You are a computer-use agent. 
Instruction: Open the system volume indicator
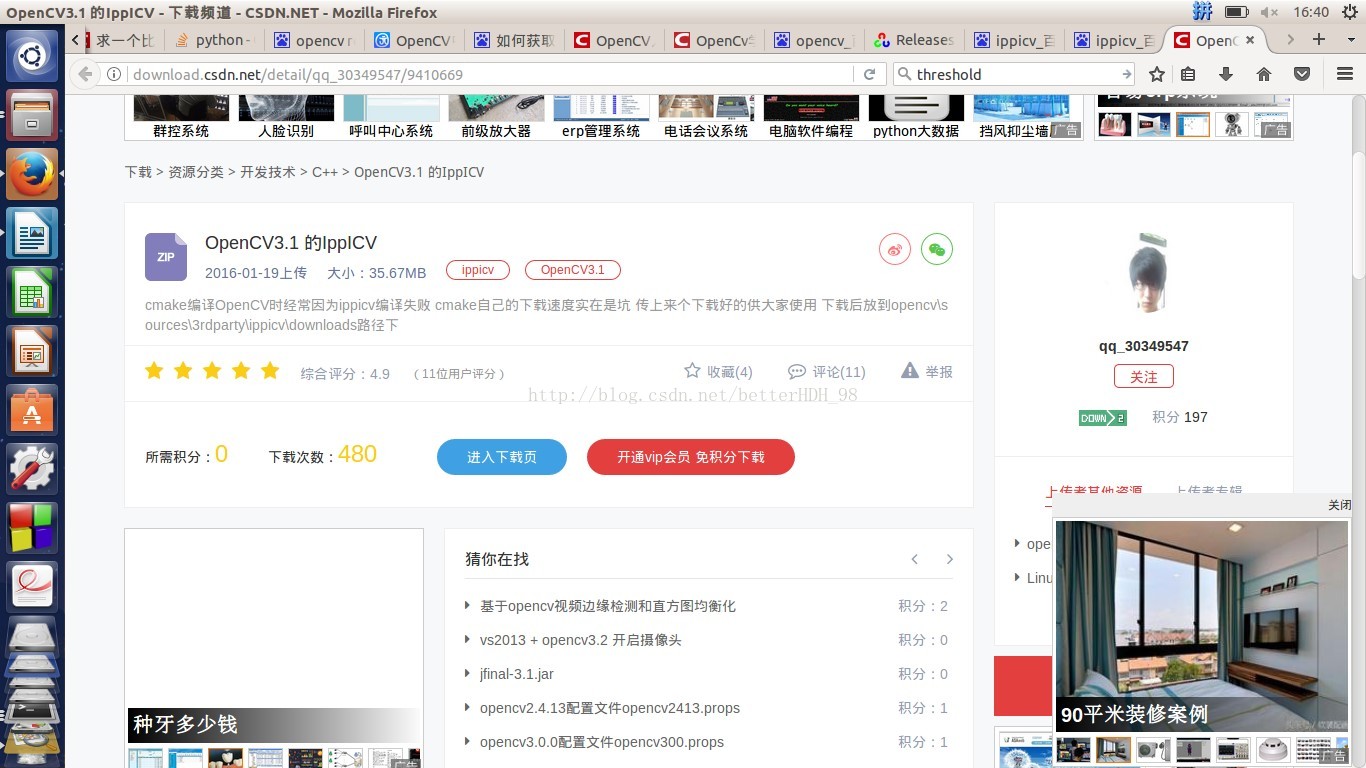pos(1269,12)
